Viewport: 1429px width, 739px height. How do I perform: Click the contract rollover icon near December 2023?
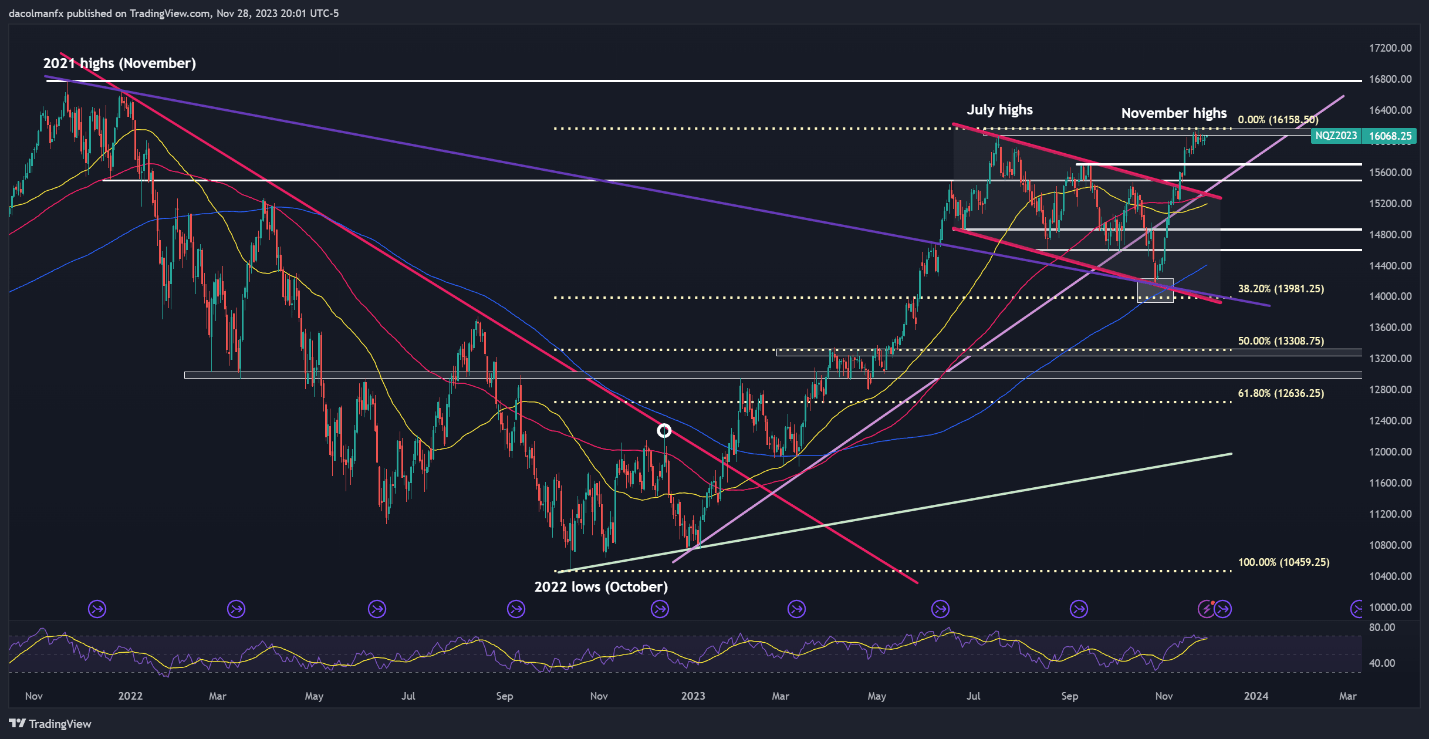(x=1223, y=607)
